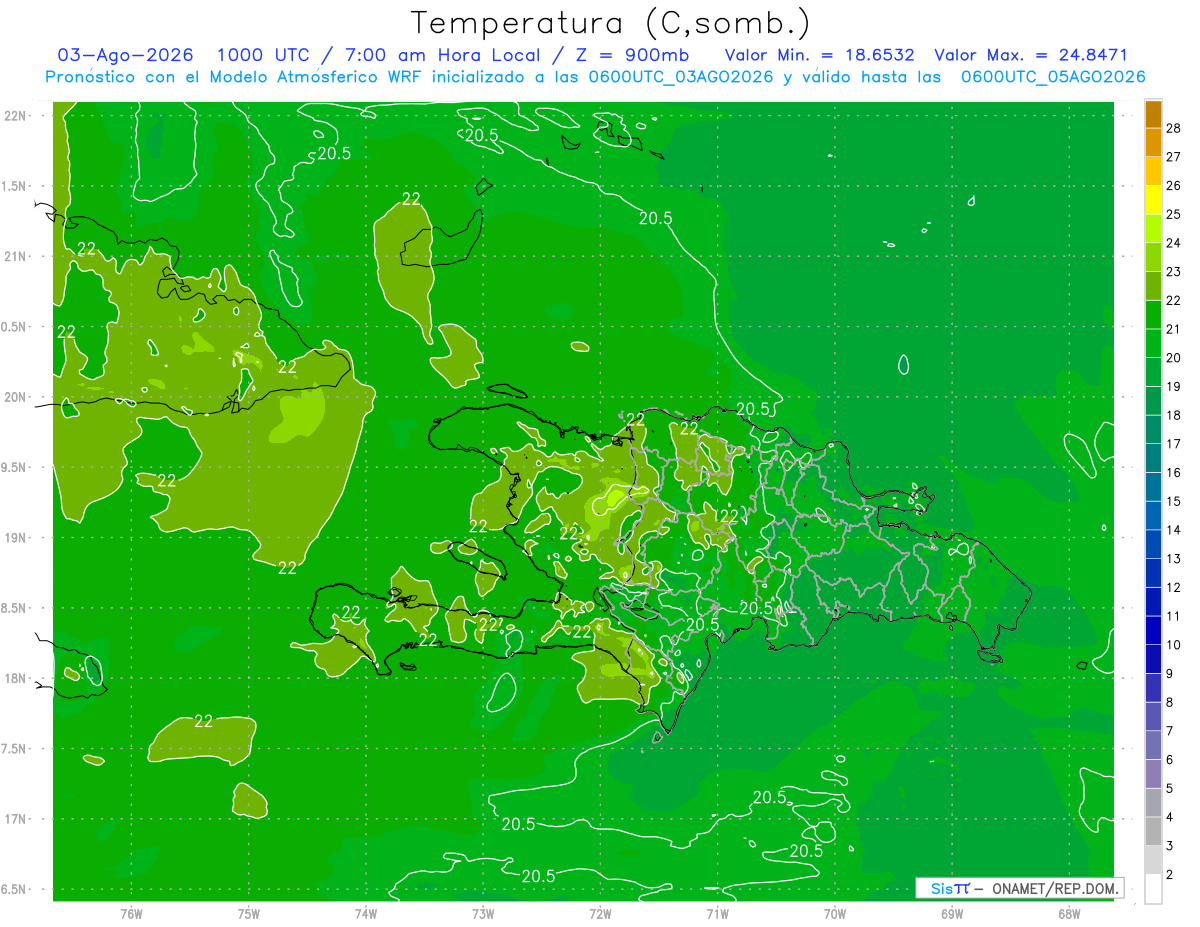
Task: Click the yellow swatch between 25 and 26
Action: 1153,200
